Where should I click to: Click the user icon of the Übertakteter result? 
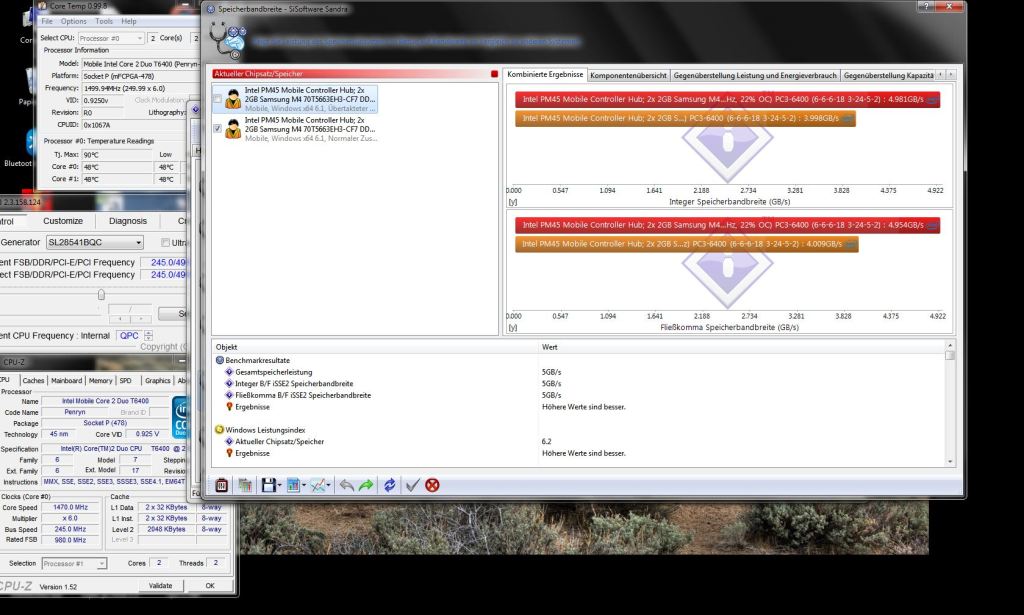233,99
